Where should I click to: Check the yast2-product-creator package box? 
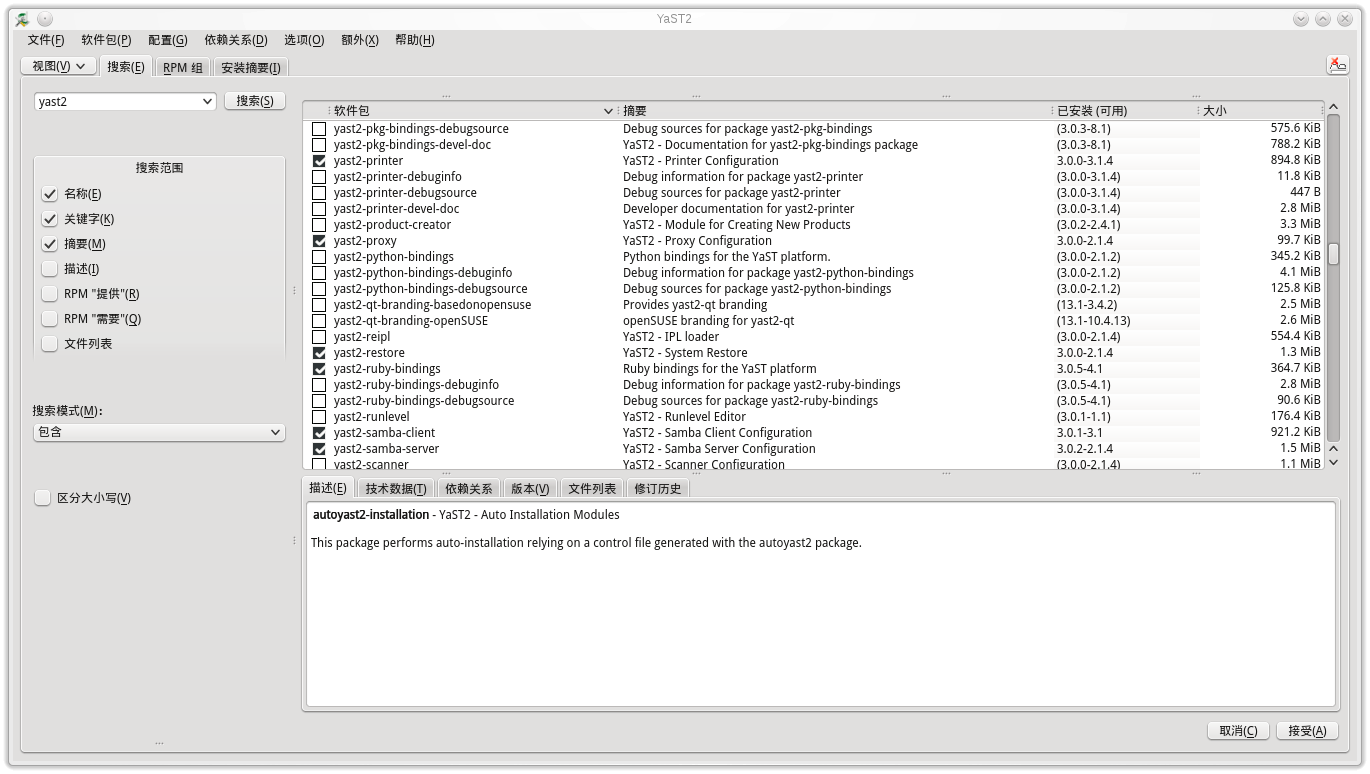[x=319, y=225]
